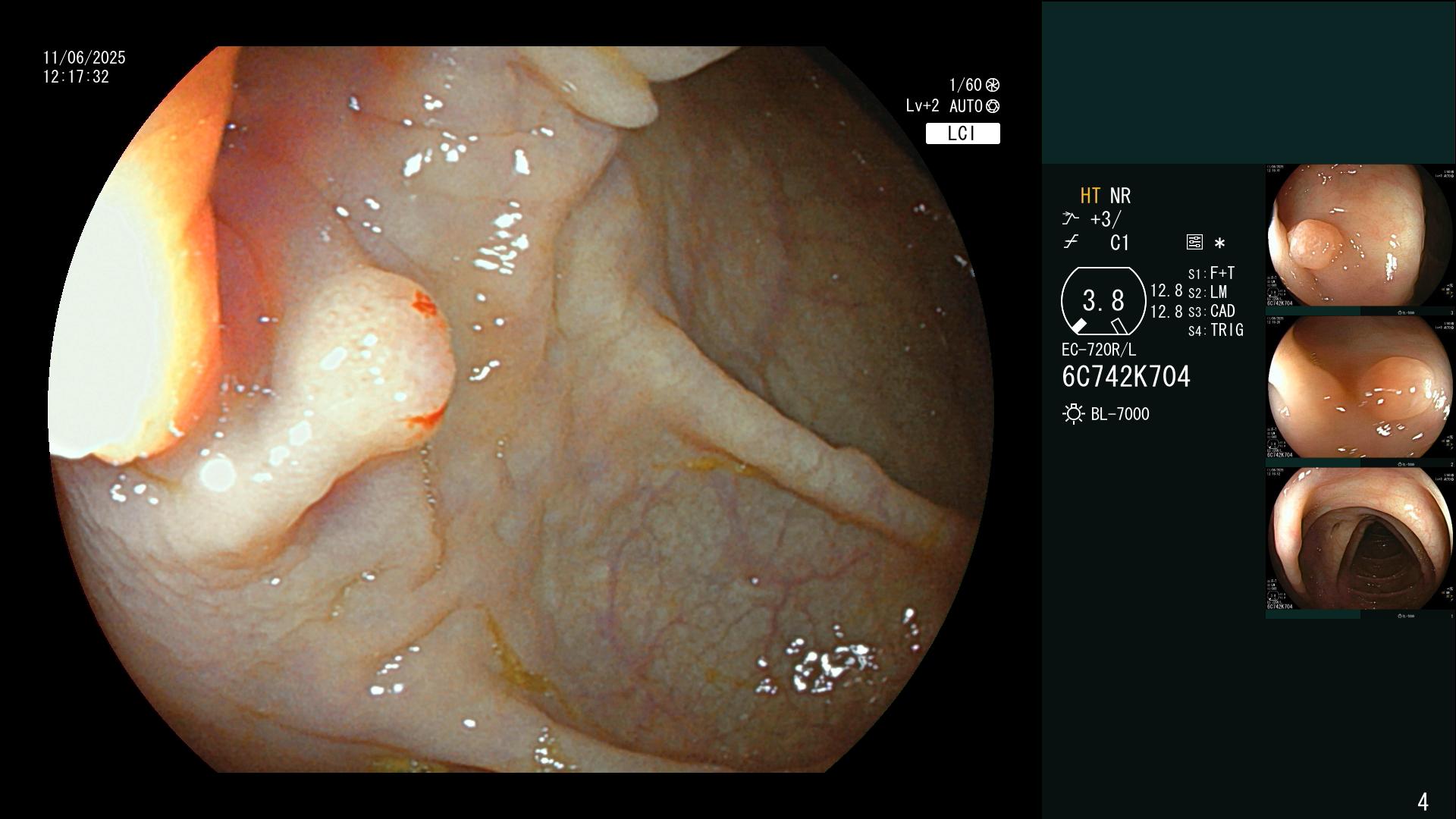Click the C1 color setting value
The width and height of the screenshot is (1456, 819).
(1120, 243)
